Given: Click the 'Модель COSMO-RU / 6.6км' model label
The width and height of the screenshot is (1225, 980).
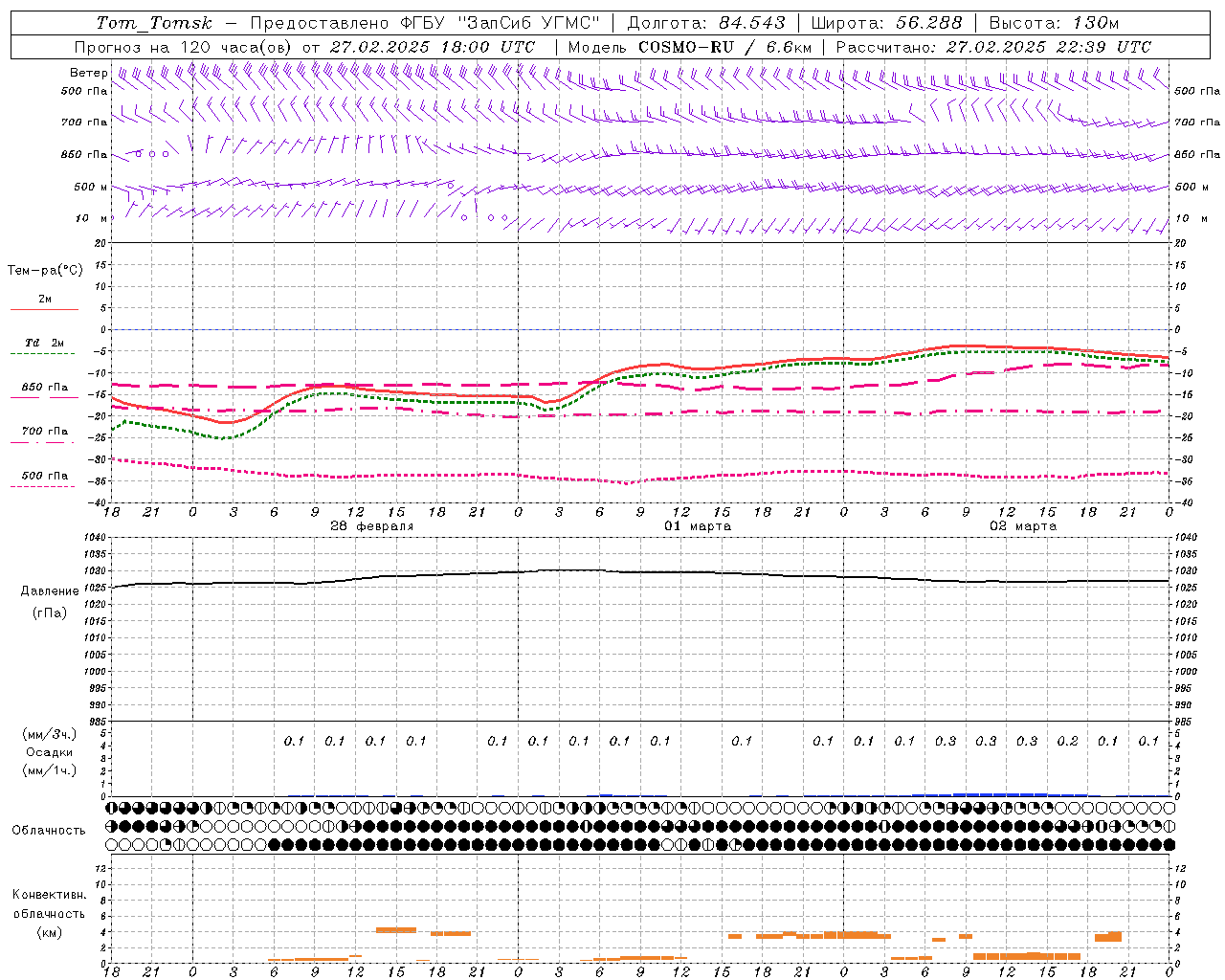Looking at the screenshot, I should click(x=690, y=47).
